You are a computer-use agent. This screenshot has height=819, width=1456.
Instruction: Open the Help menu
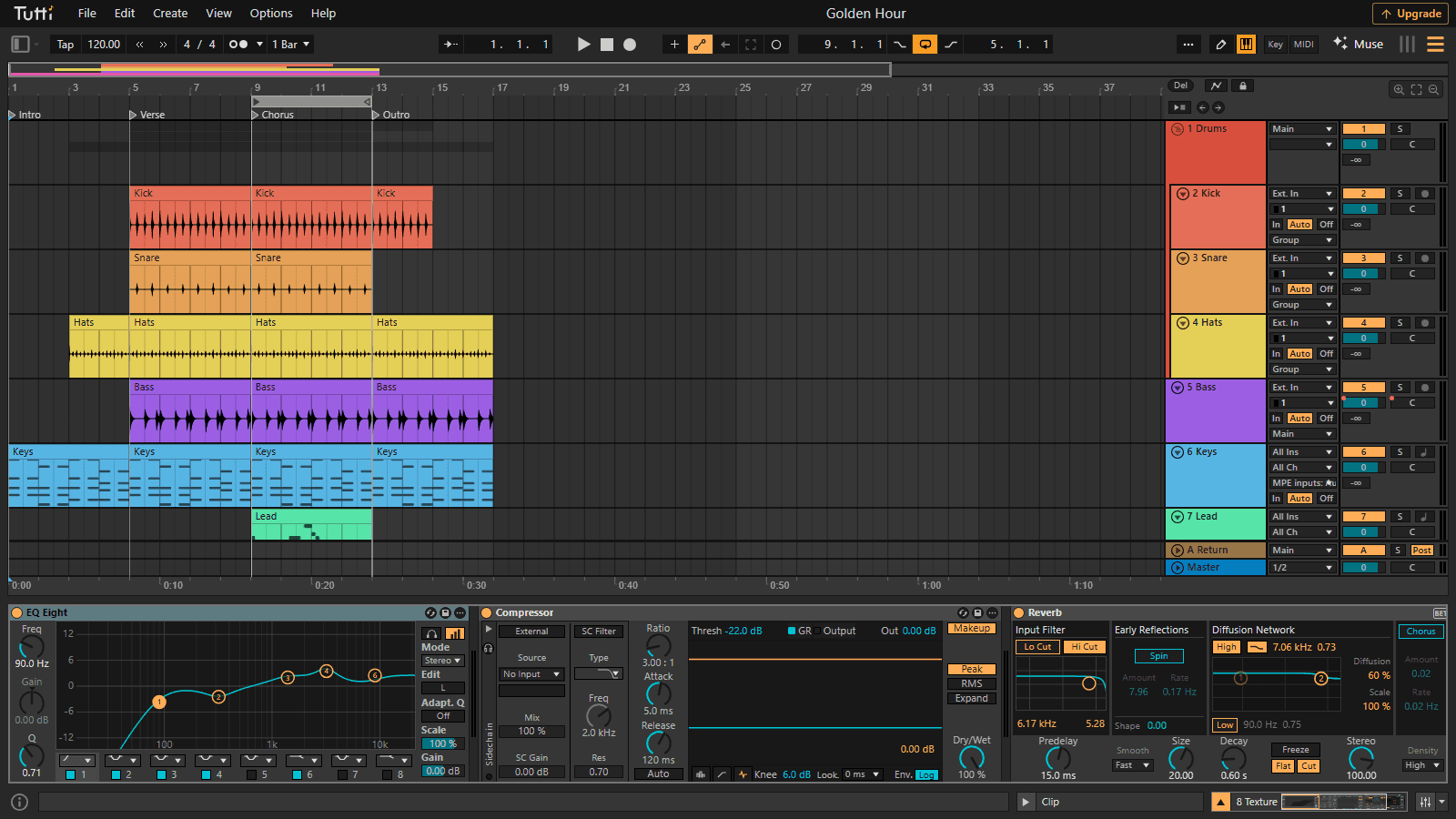[x=323, y=13]
